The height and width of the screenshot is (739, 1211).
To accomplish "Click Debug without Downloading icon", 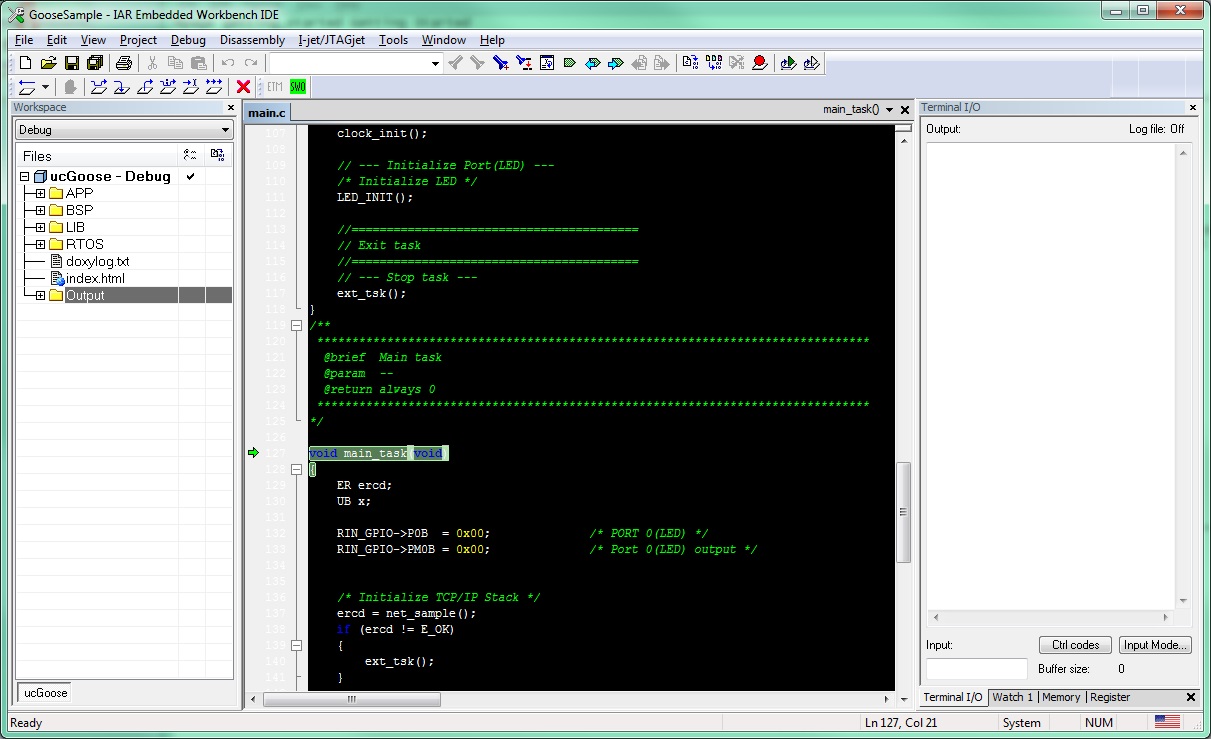I will click(x=810, y=63).
